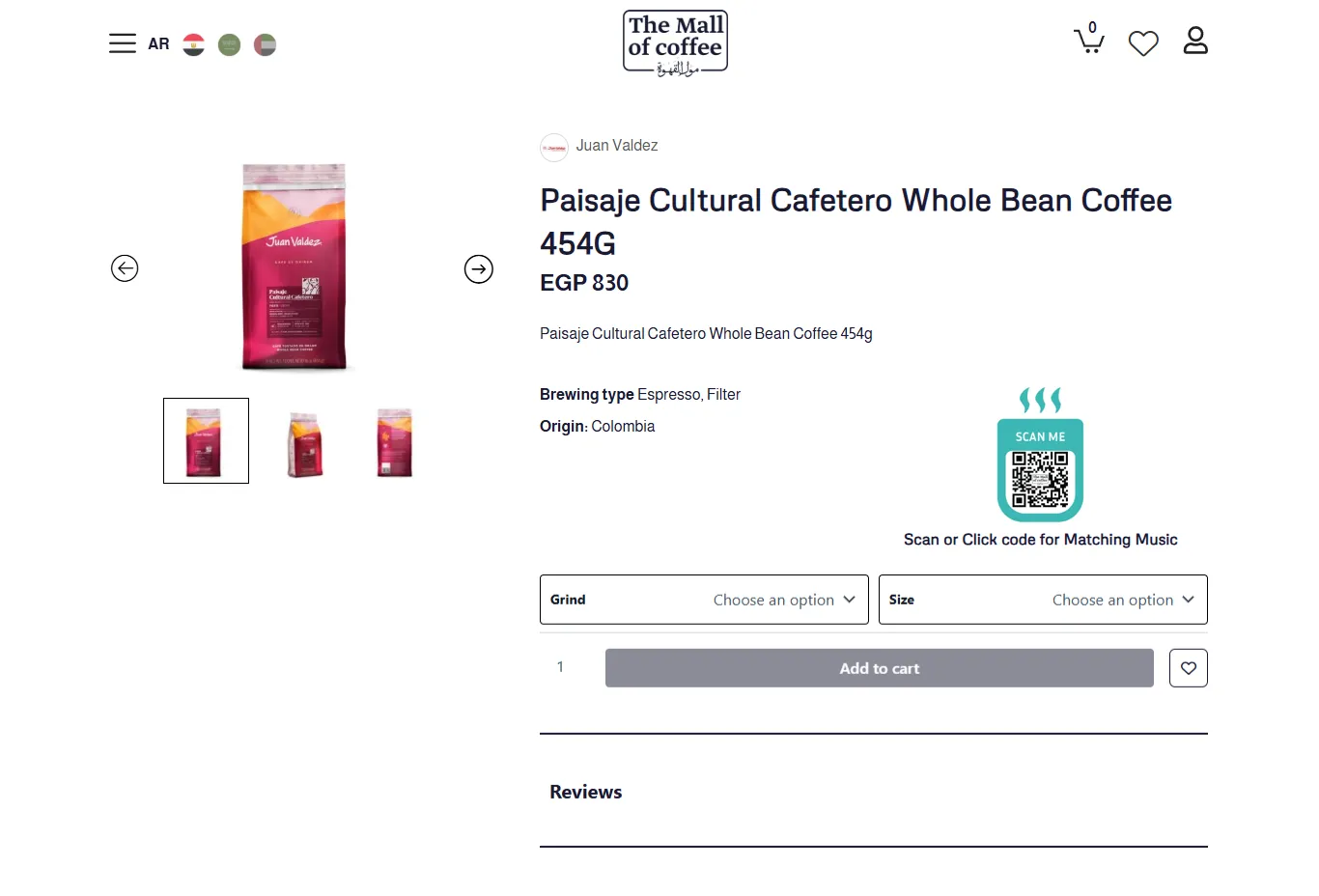1319x896 pixels.
Task: Open the shopping cart
Action: 1089,41
